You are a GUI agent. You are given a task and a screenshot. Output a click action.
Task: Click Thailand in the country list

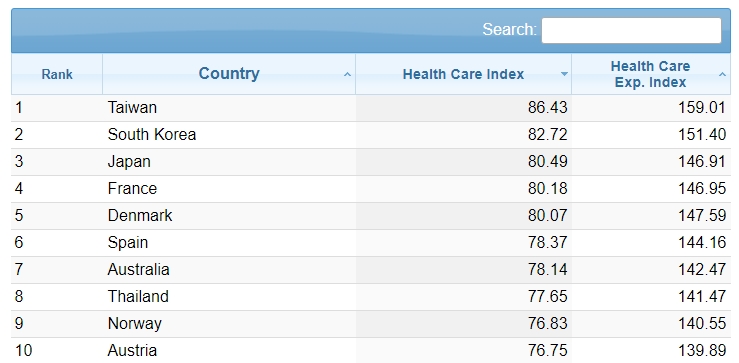(138, 297)
